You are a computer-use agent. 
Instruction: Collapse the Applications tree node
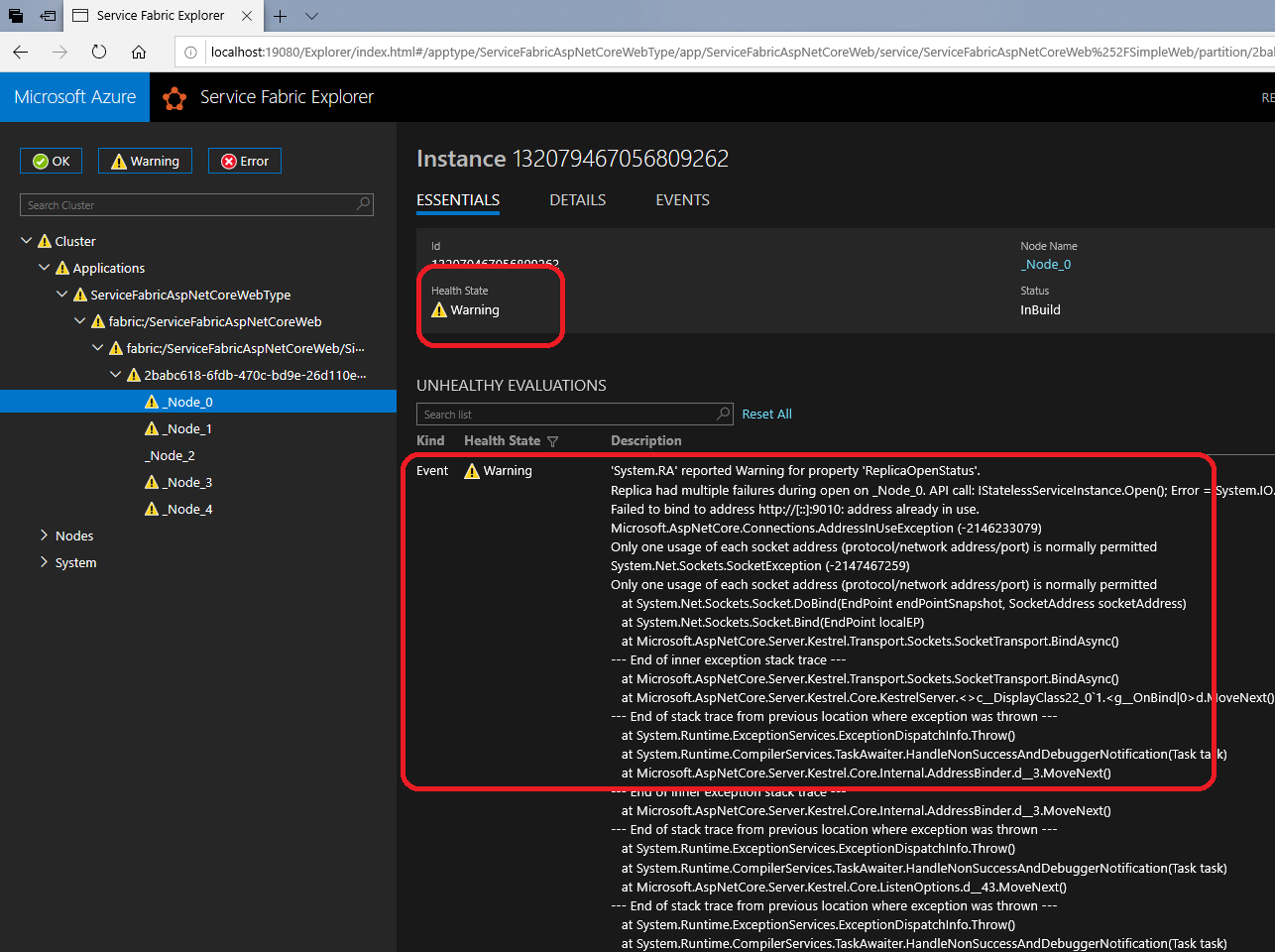(45, 268)
